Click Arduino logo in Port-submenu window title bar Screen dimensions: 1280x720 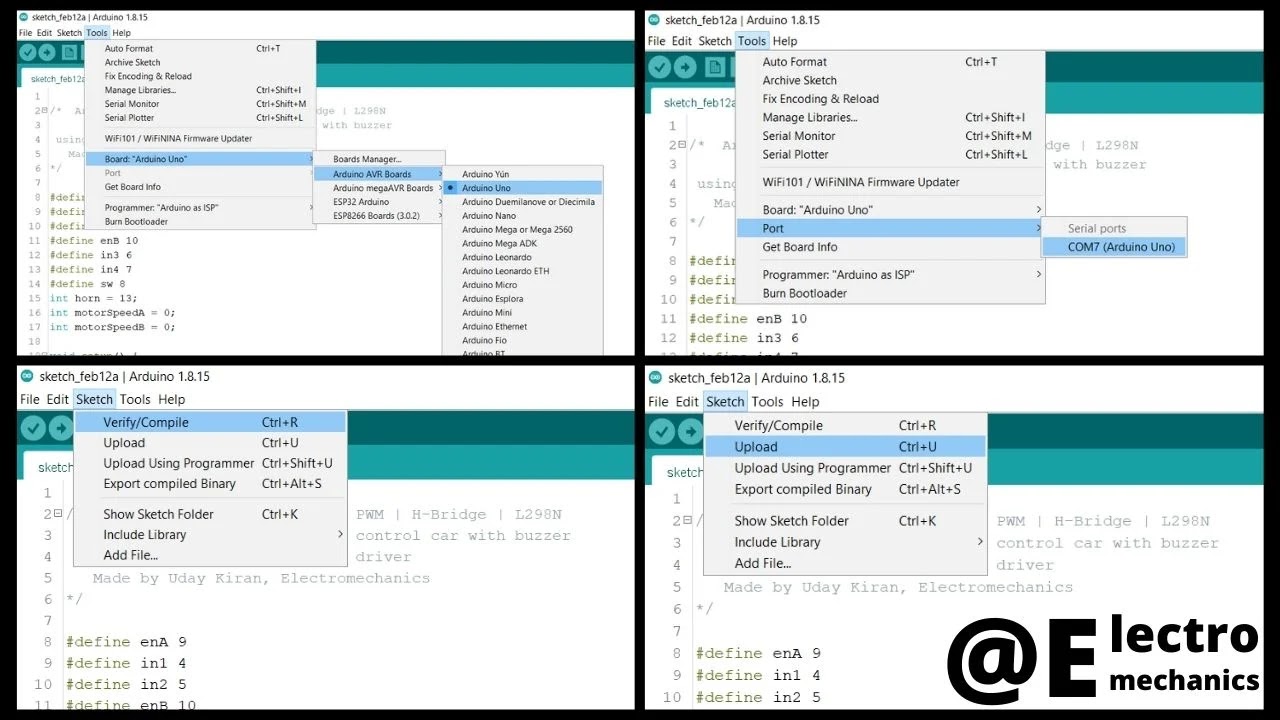(x=654, y=19)
